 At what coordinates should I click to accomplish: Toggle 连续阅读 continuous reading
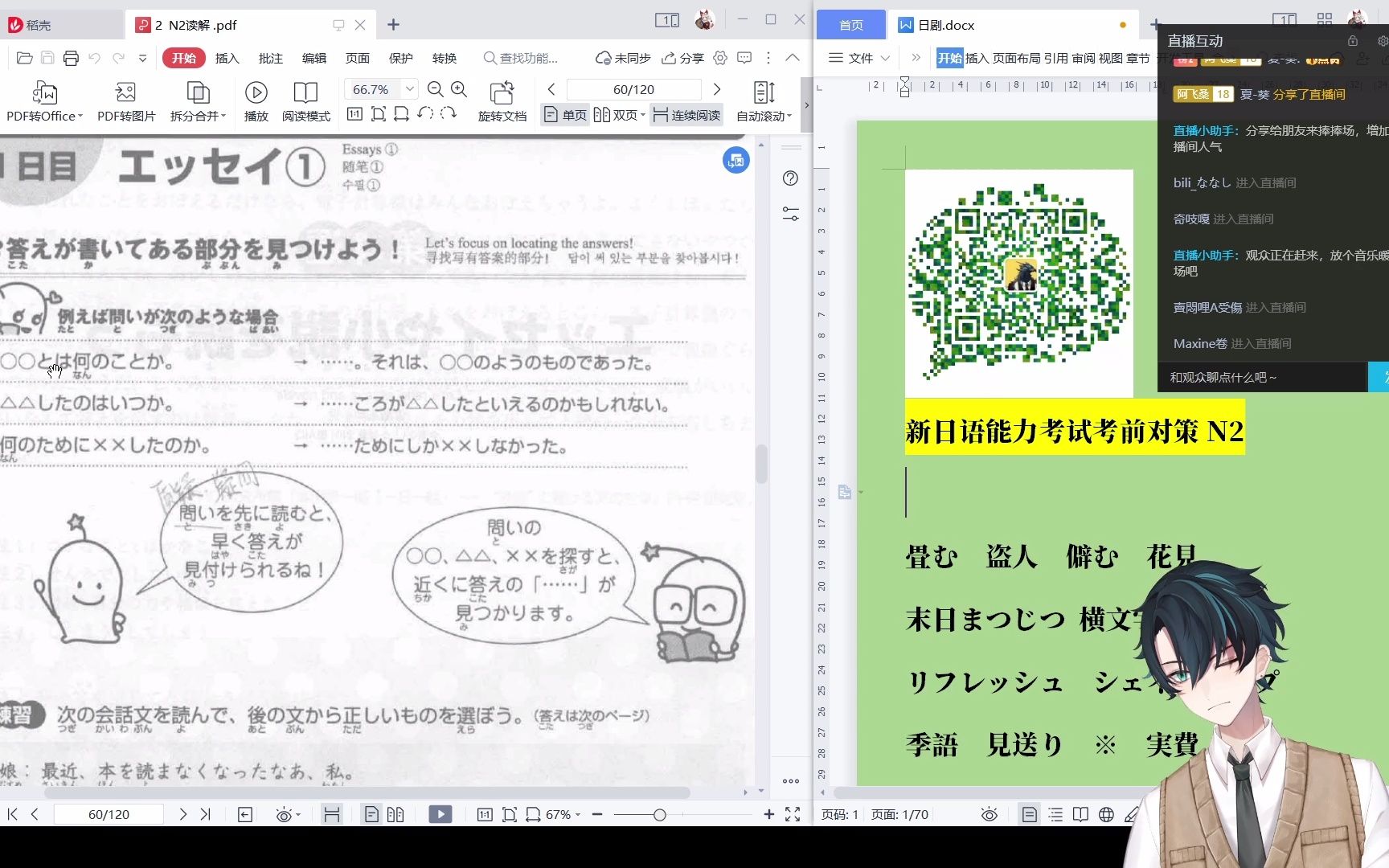(x=686, y=115)
